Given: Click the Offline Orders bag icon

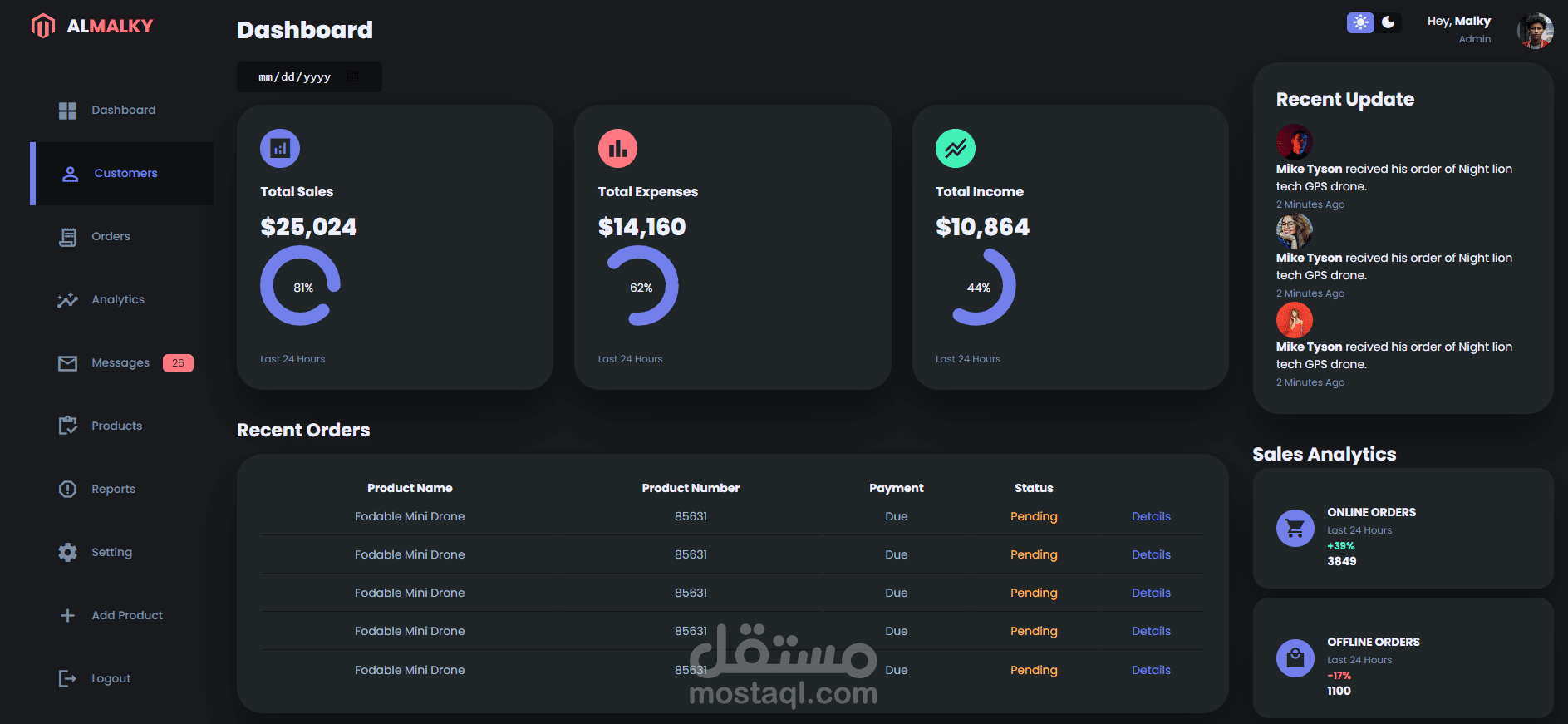Looking at the screenshot, I should [1295, 658].
